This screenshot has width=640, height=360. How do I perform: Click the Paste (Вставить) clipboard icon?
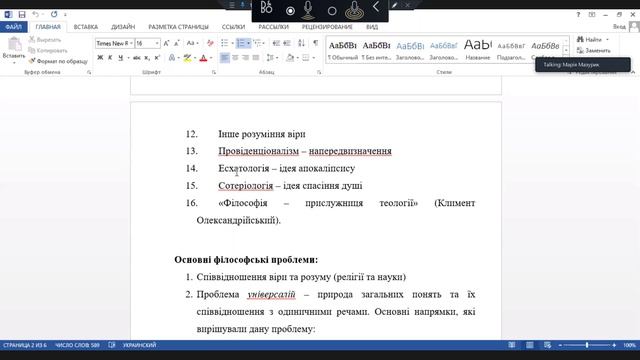pyautogui.click(x=14, y=44)
